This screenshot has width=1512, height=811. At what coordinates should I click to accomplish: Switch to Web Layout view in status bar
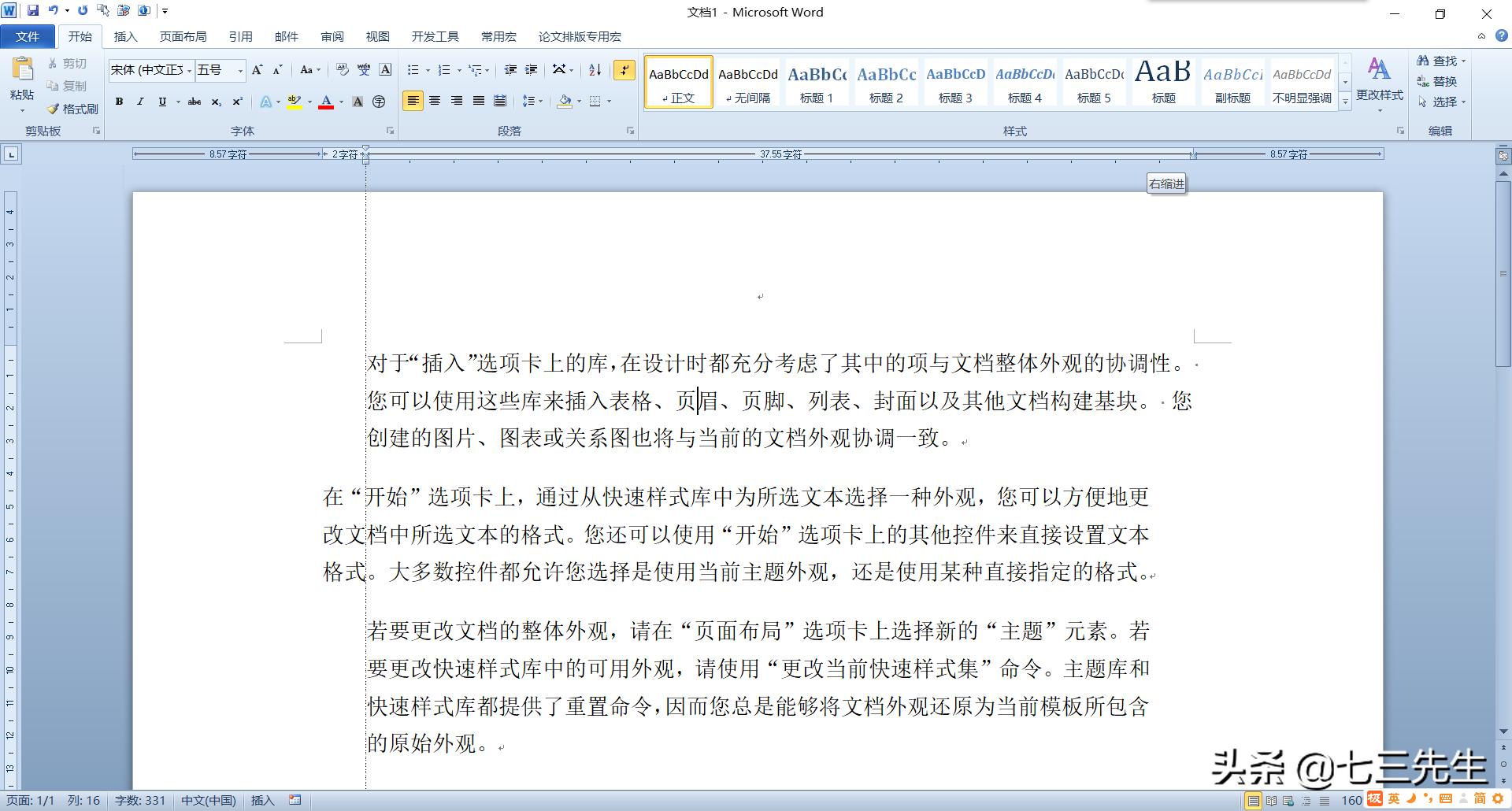click(1288, 801)
